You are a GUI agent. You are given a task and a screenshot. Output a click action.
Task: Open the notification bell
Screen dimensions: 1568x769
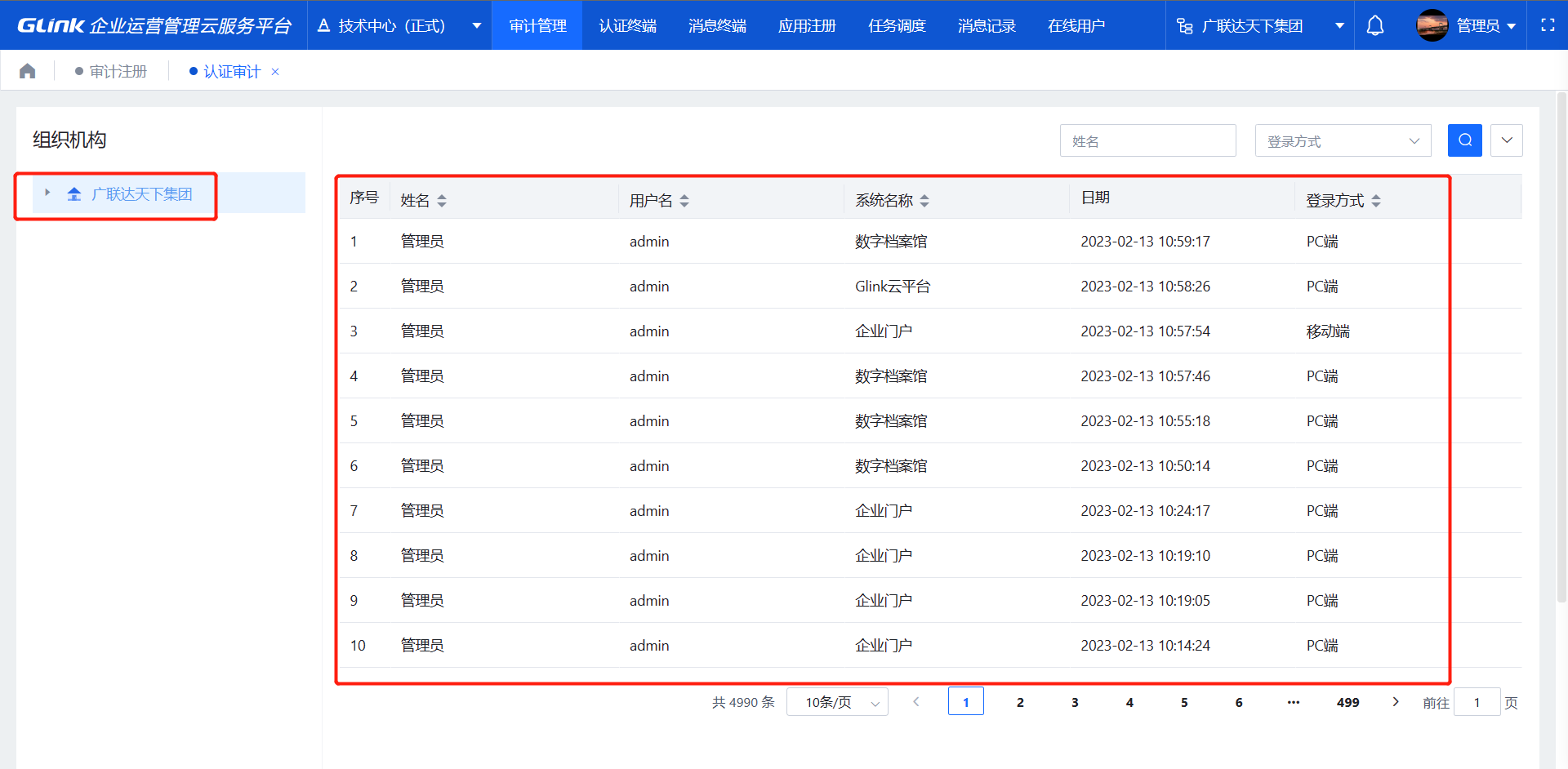[x=1375, y=25]
